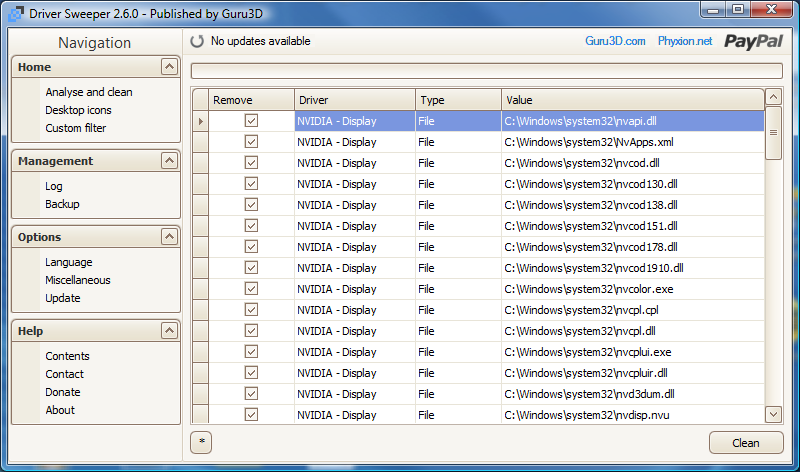
Task: Select the nvd3dum.dll path cell
Action: pyautogui.click(x=633, y=394)
